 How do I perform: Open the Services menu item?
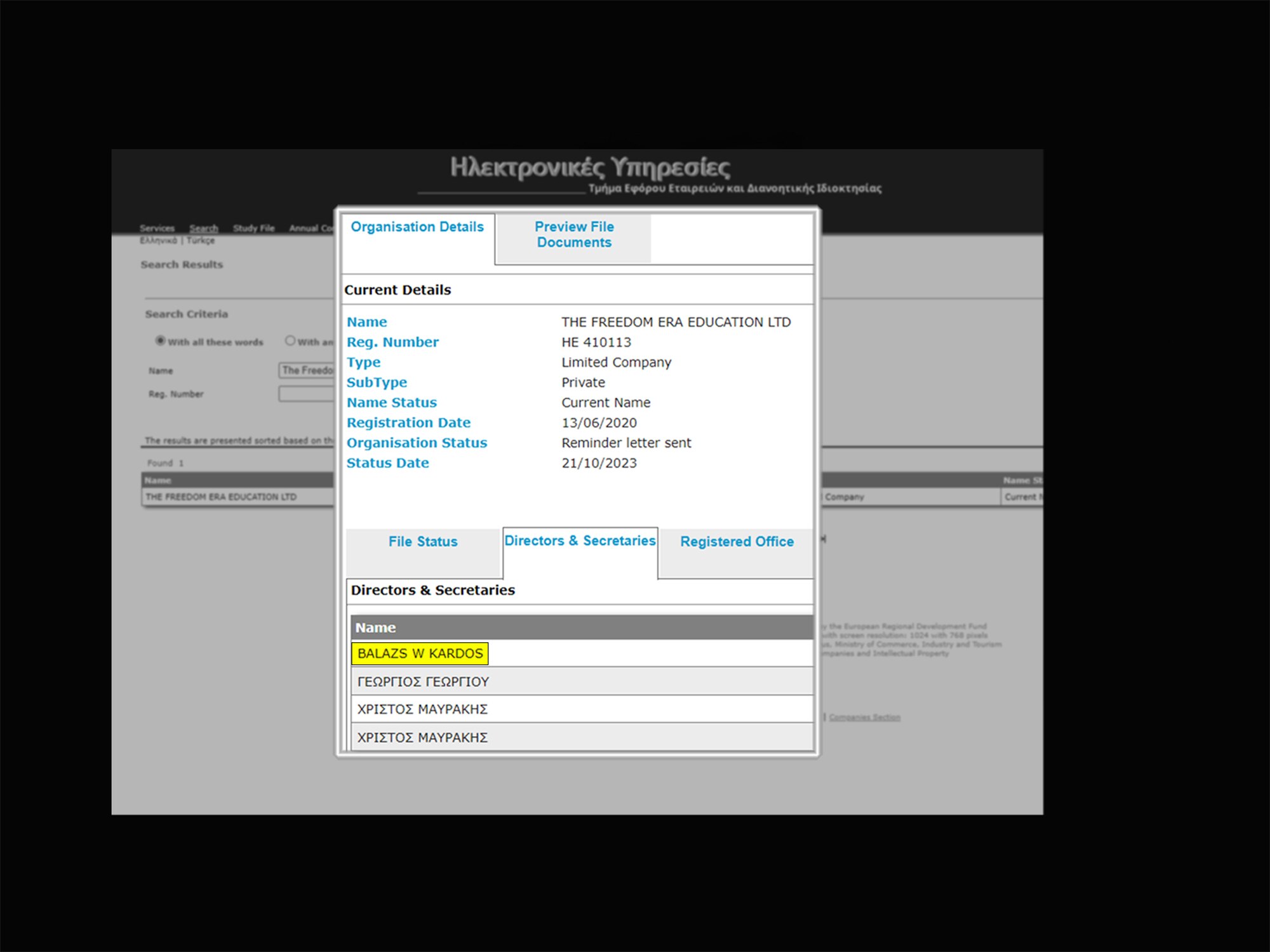[157, 228]
